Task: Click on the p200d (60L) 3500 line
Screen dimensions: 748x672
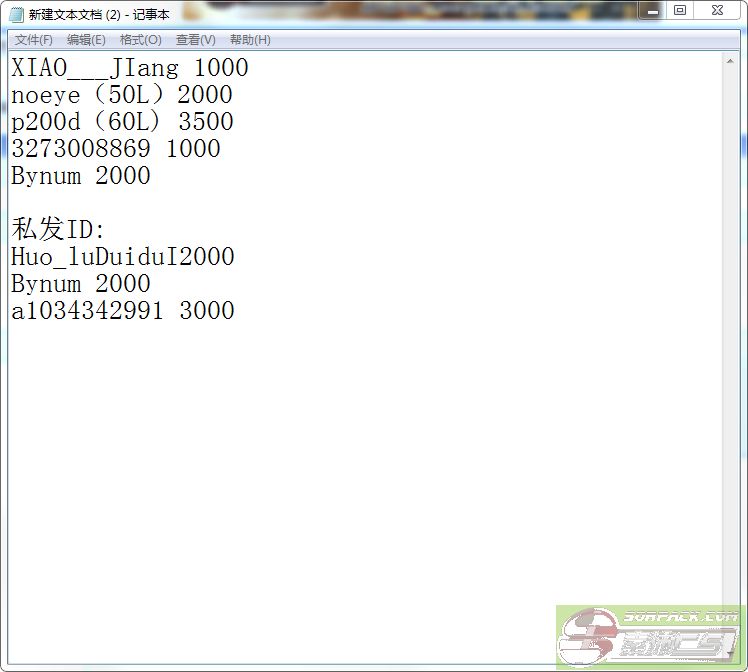Action: [x=122, y=123]
